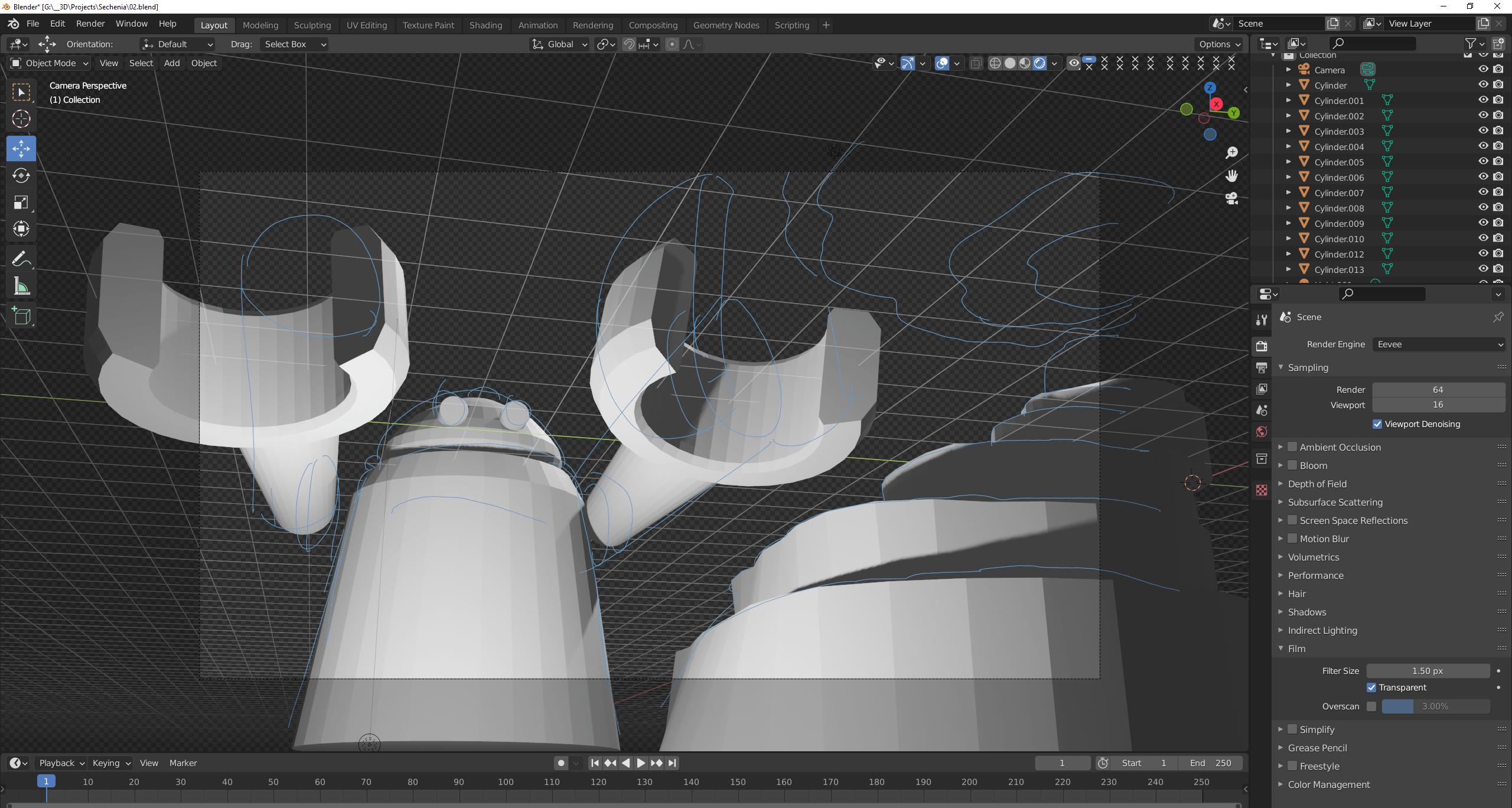
Task: Open the viewport Options dropdown
Action: [1219, 44]
